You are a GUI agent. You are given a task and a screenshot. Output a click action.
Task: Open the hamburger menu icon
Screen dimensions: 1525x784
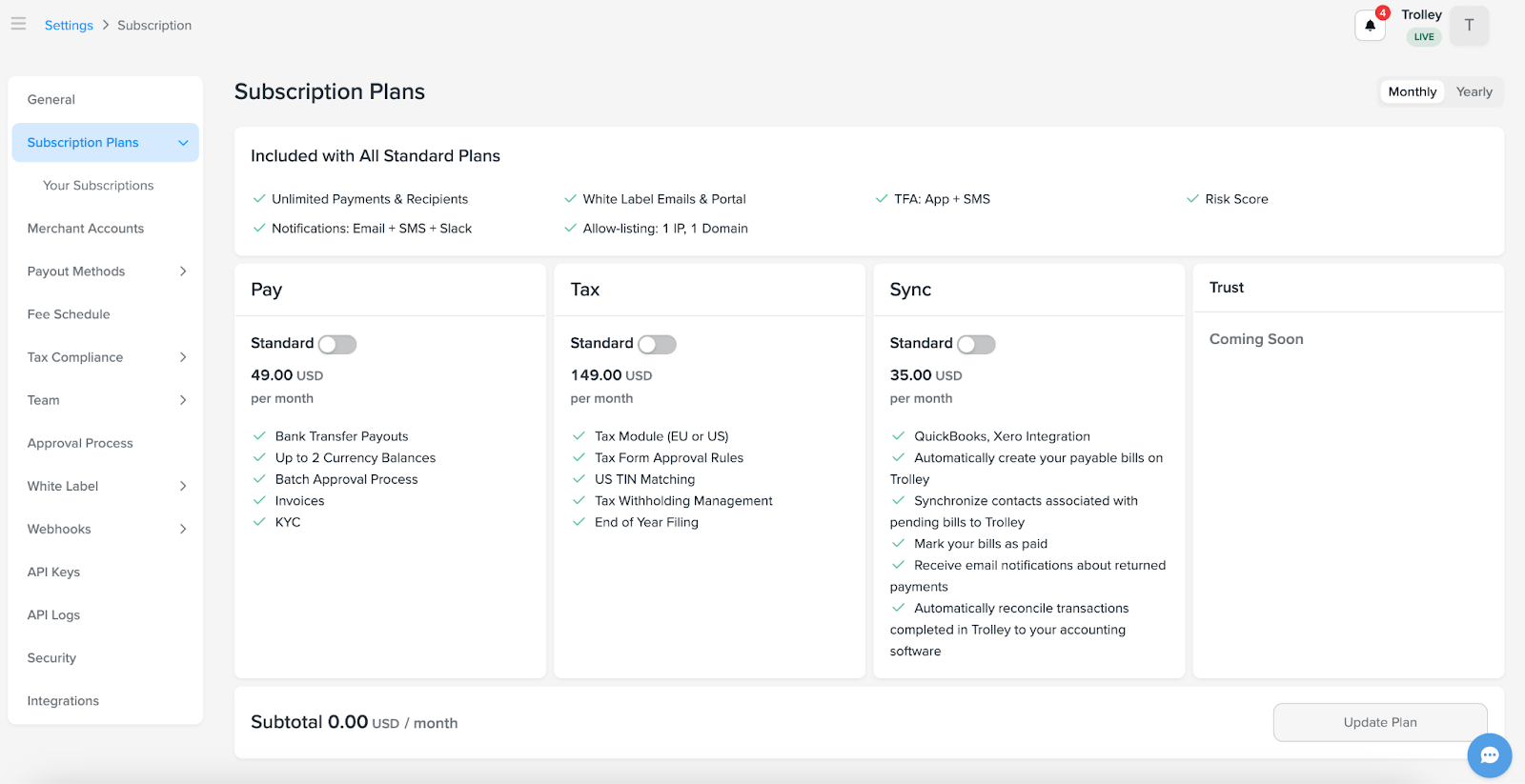18,24
